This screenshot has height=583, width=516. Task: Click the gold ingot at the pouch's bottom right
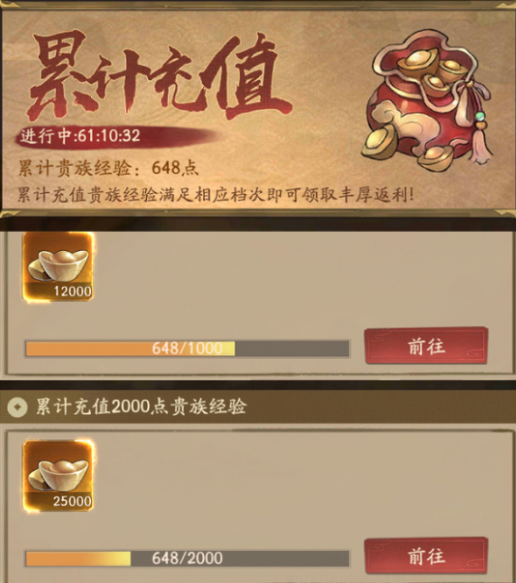click(436, 158)
